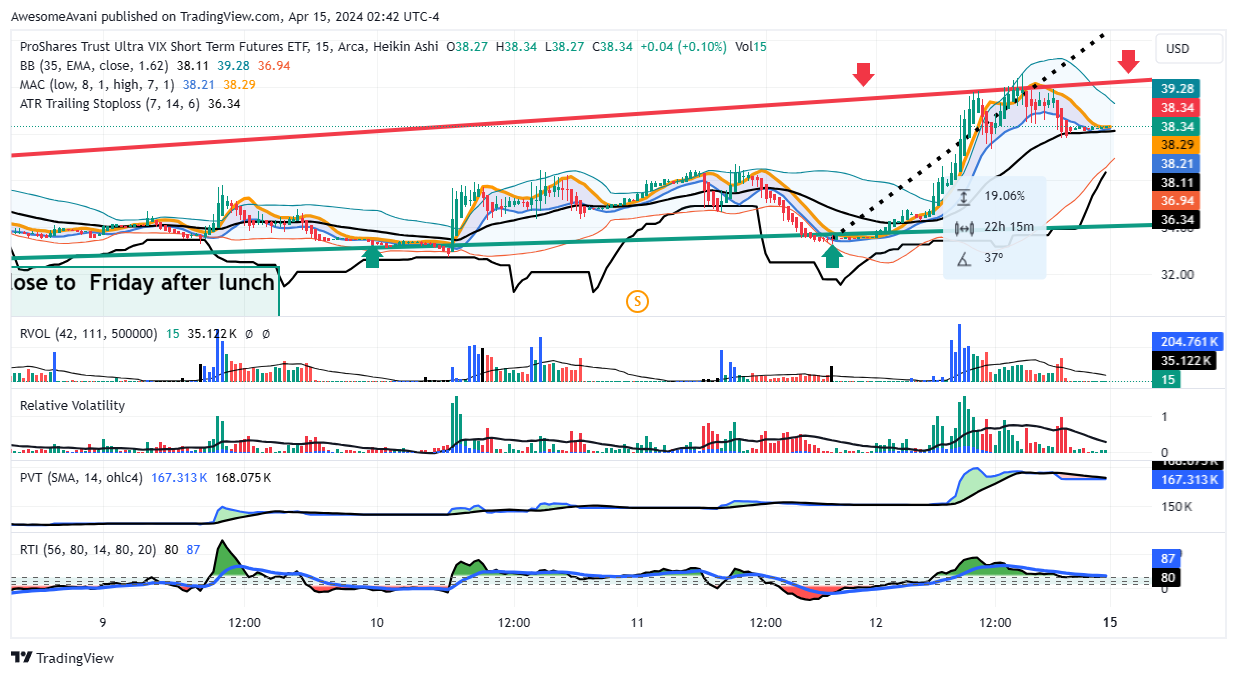The width and height of the screenshot is (1237, 677).
Task: Click the 37° angle measurement value
Action: 994,258
